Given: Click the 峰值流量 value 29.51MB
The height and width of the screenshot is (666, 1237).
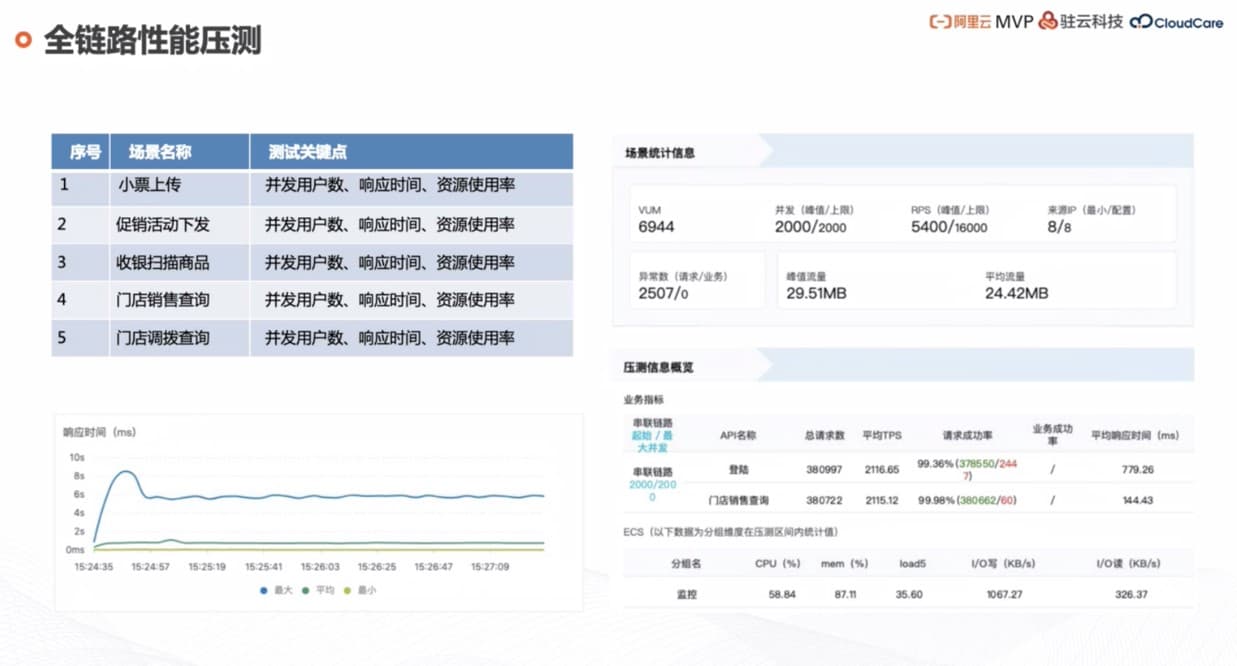Looking at the screenshot, I should pos(818,293).
